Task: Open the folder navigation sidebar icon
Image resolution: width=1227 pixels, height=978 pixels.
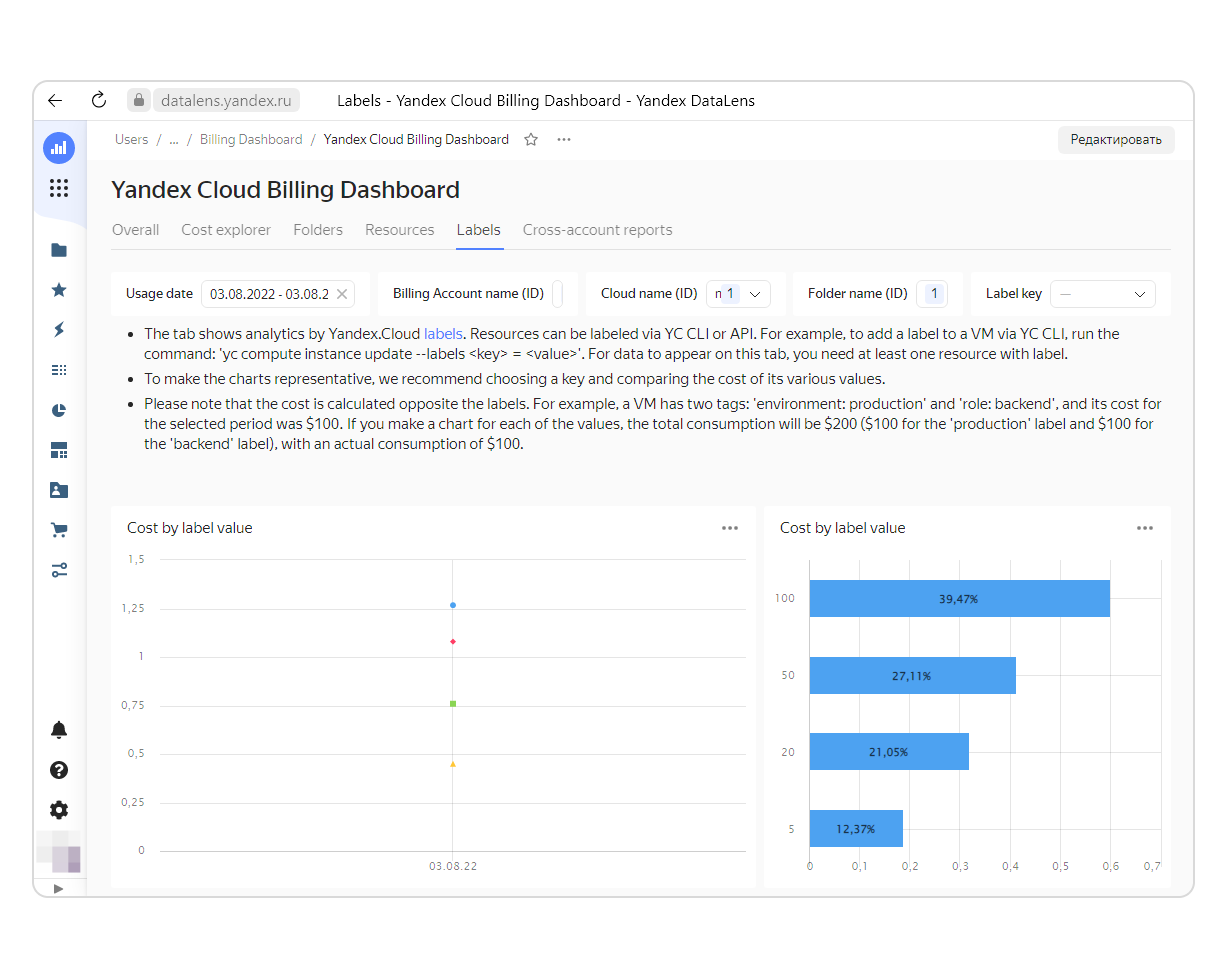Action: [59, 250]
